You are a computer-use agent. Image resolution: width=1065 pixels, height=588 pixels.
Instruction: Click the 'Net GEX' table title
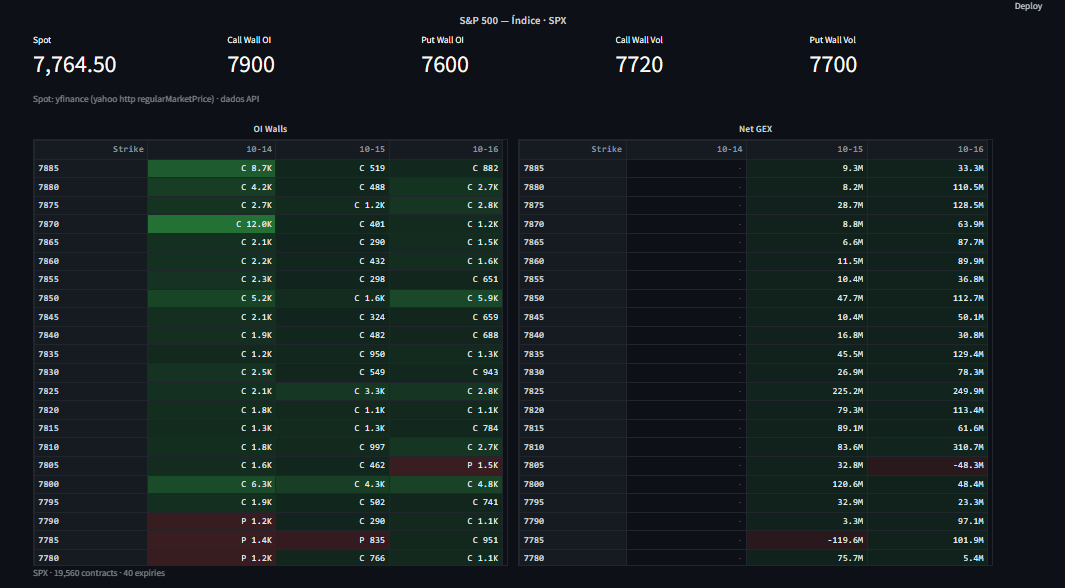pos(755,129)
